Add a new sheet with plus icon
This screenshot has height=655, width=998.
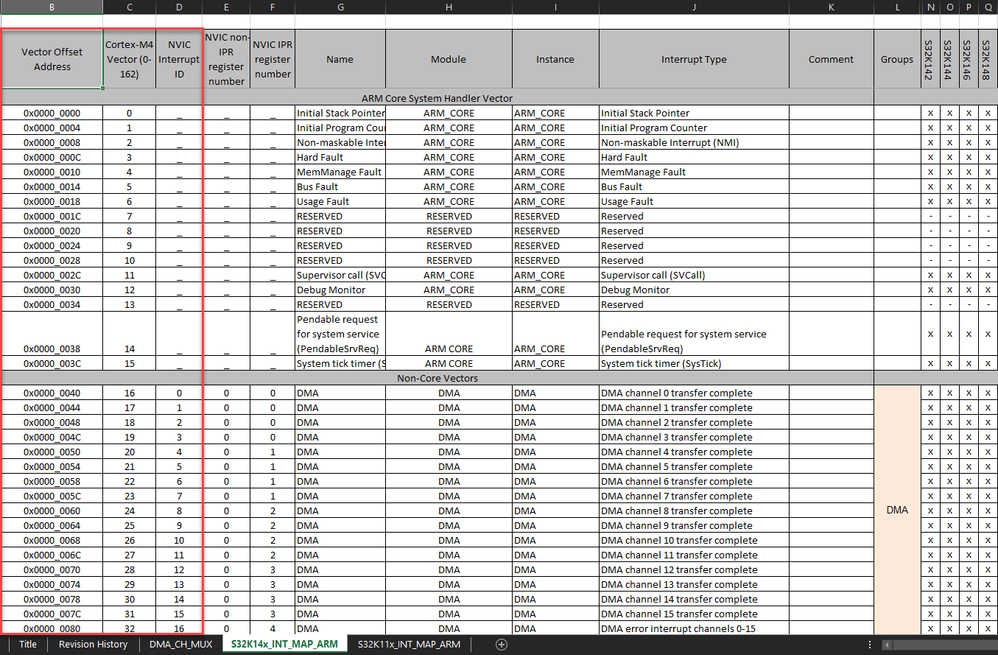tap(502, 644)
